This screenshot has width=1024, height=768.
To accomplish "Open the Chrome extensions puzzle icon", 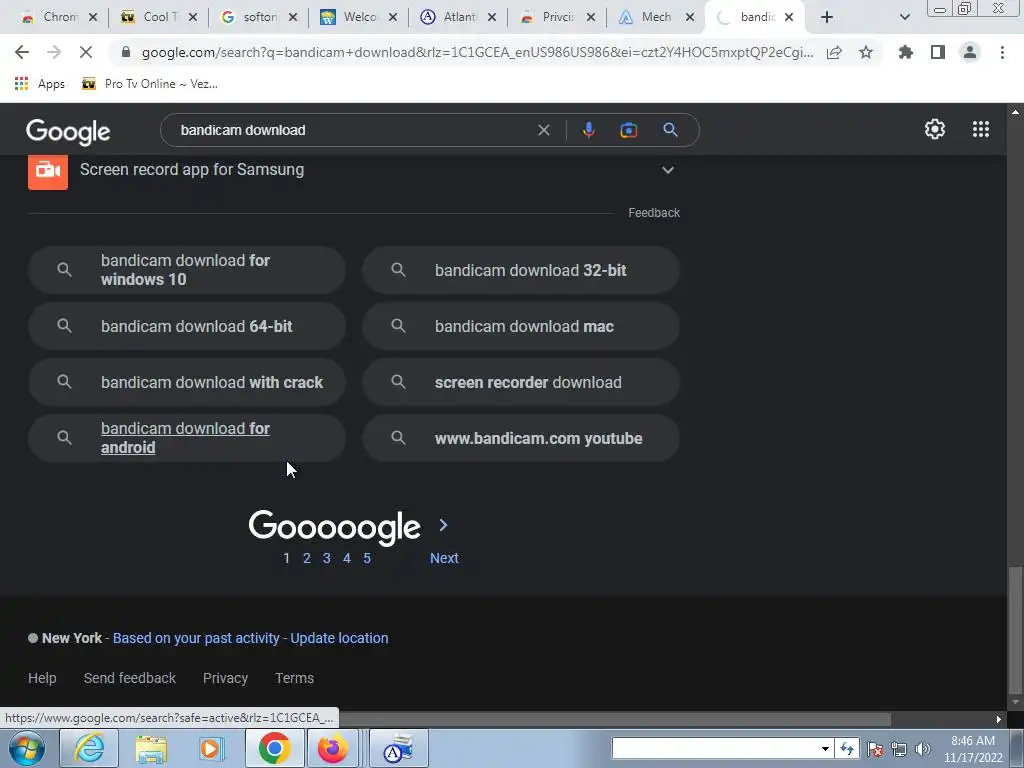I will pyautogui.click(x=906, y=52).
